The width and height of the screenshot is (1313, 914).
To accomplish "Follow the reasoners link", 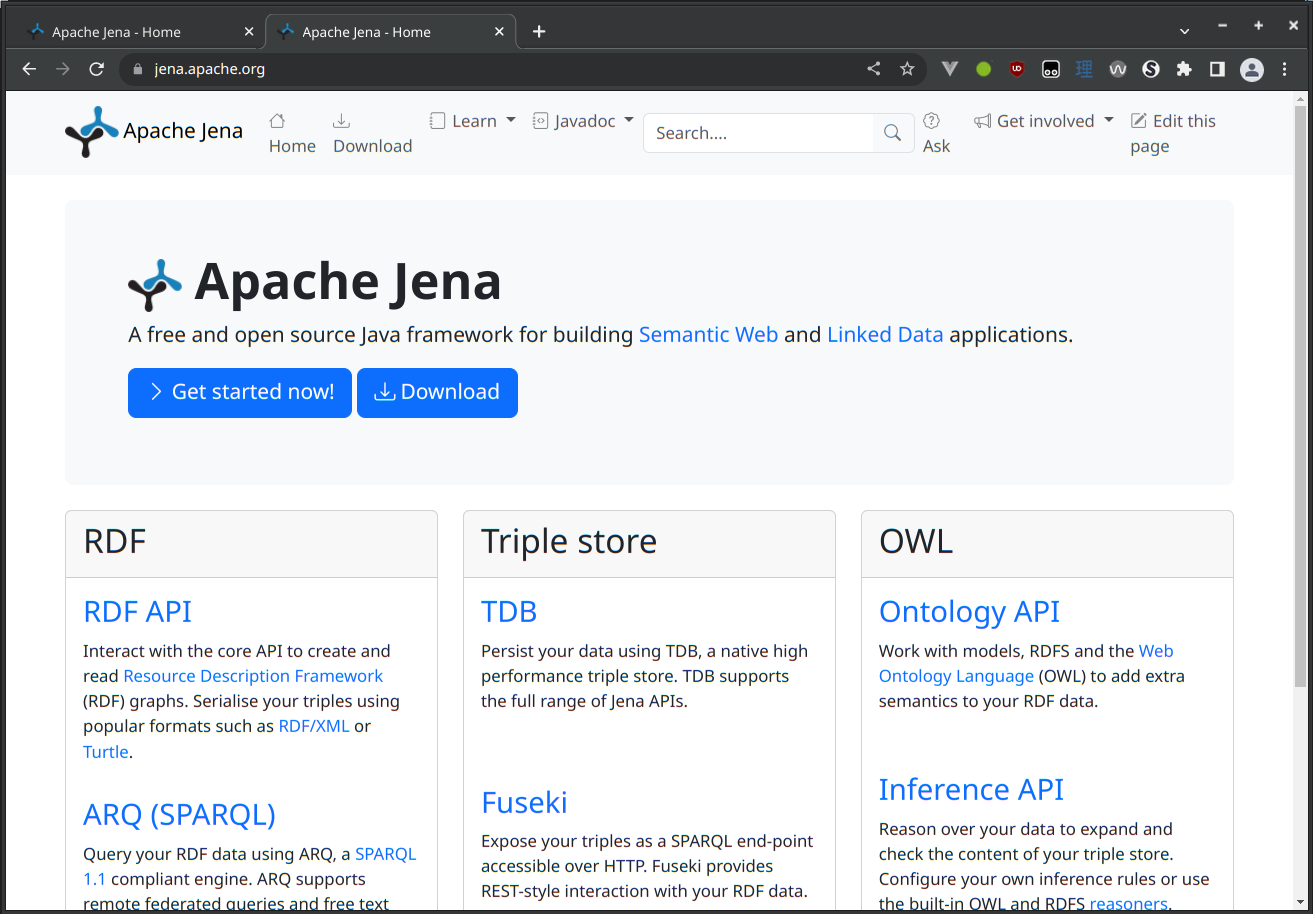I will 1128,904.
